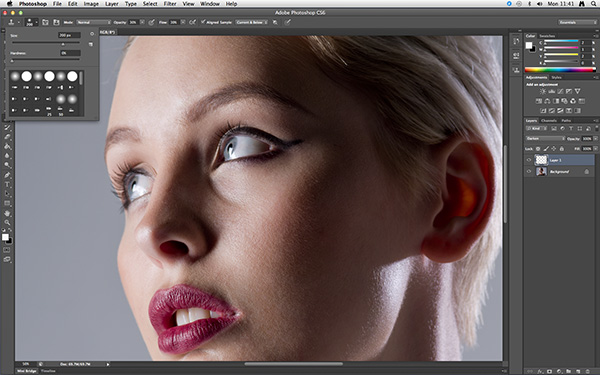Add a Hue/Saturation adjustment
600x375 pixels.
coord(538,101)
